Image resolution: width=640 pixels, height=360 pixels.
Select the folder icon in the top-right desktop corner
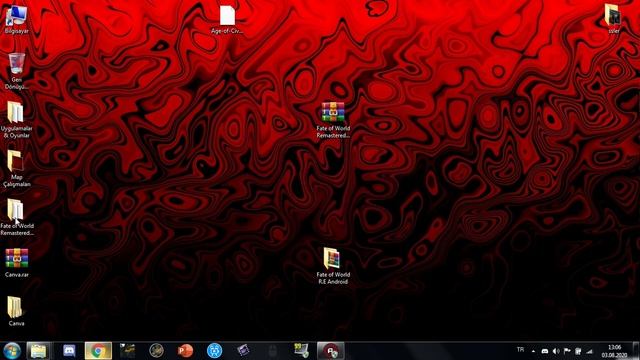[613, 19]
